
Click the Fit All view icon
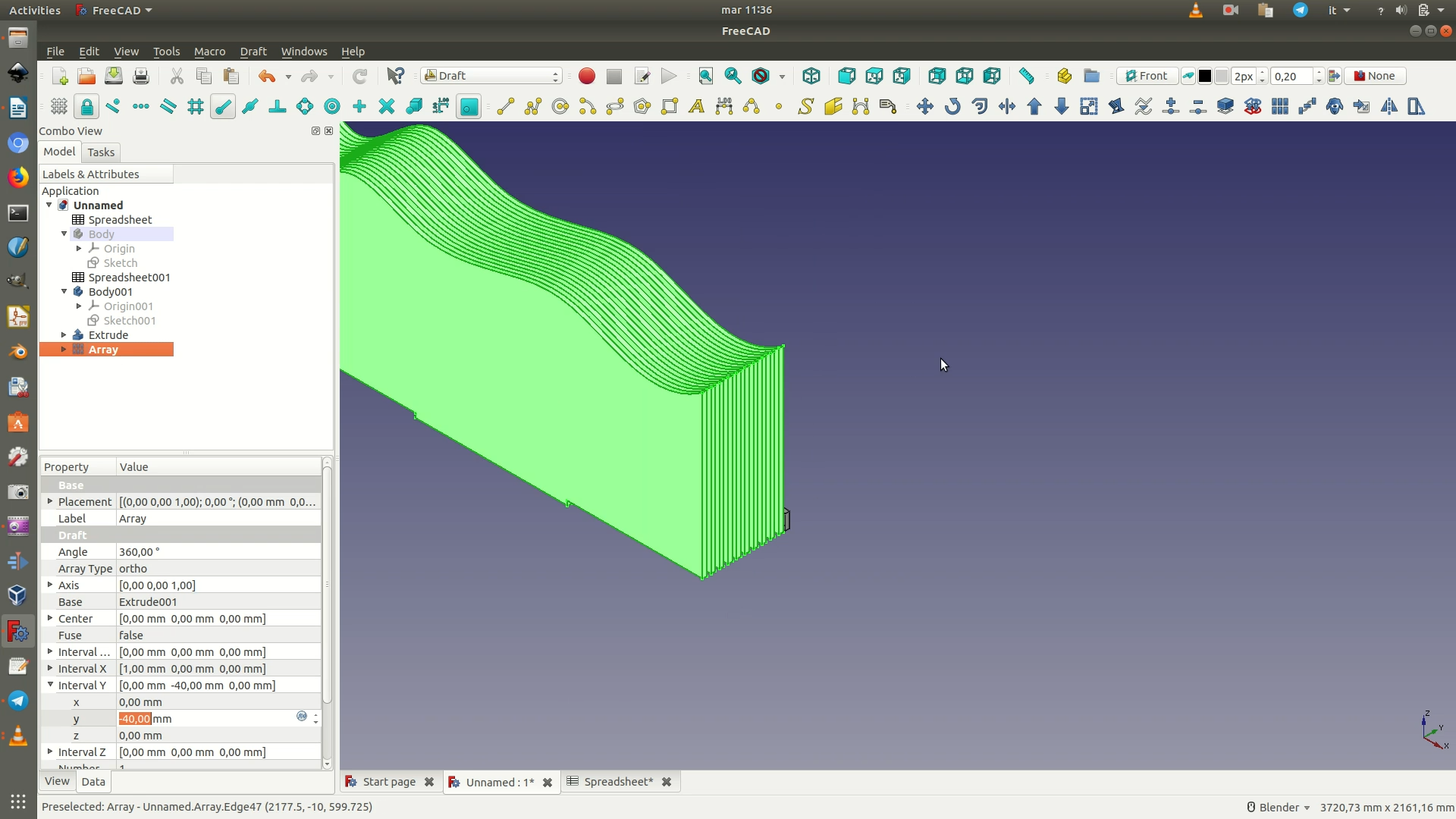pos(705,76)
